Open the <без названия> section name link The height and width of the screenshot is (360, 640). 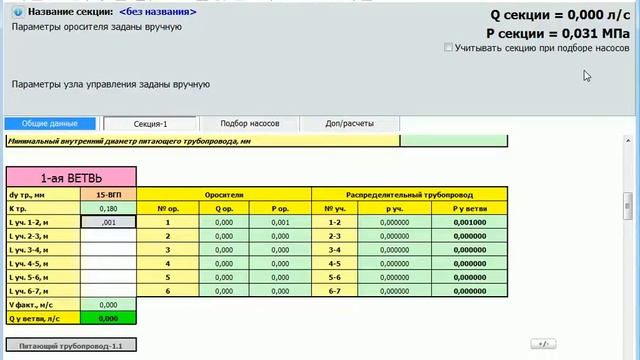(158, 12)
